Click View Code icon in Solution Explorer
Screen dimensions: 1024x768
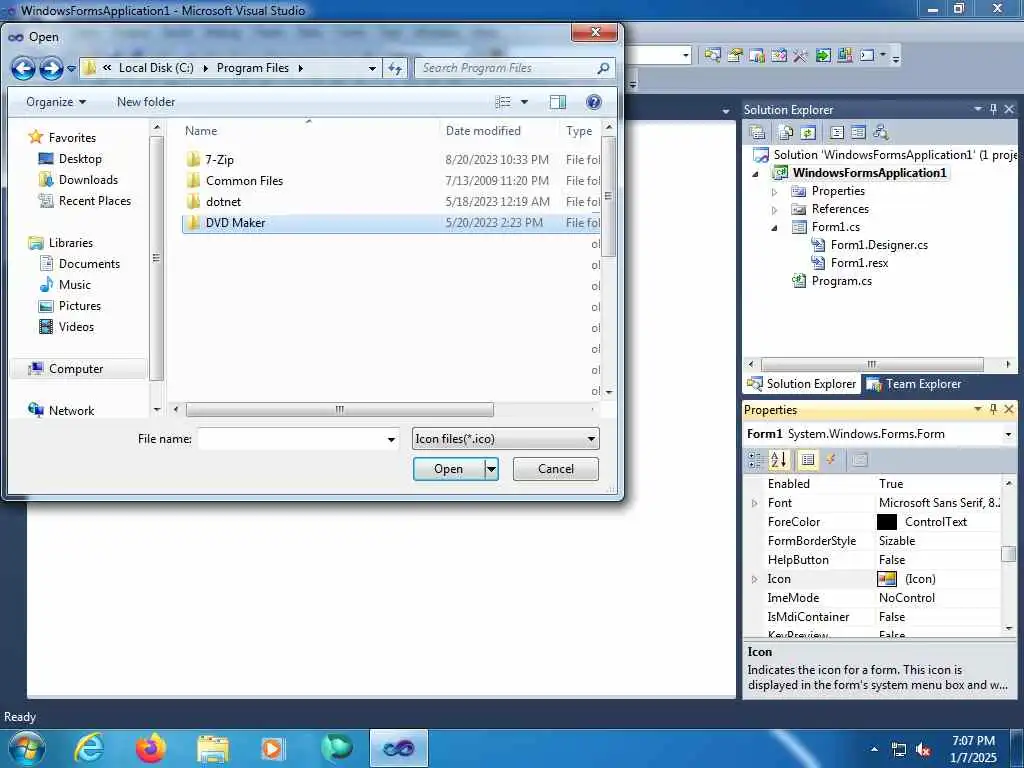(837, 133)
